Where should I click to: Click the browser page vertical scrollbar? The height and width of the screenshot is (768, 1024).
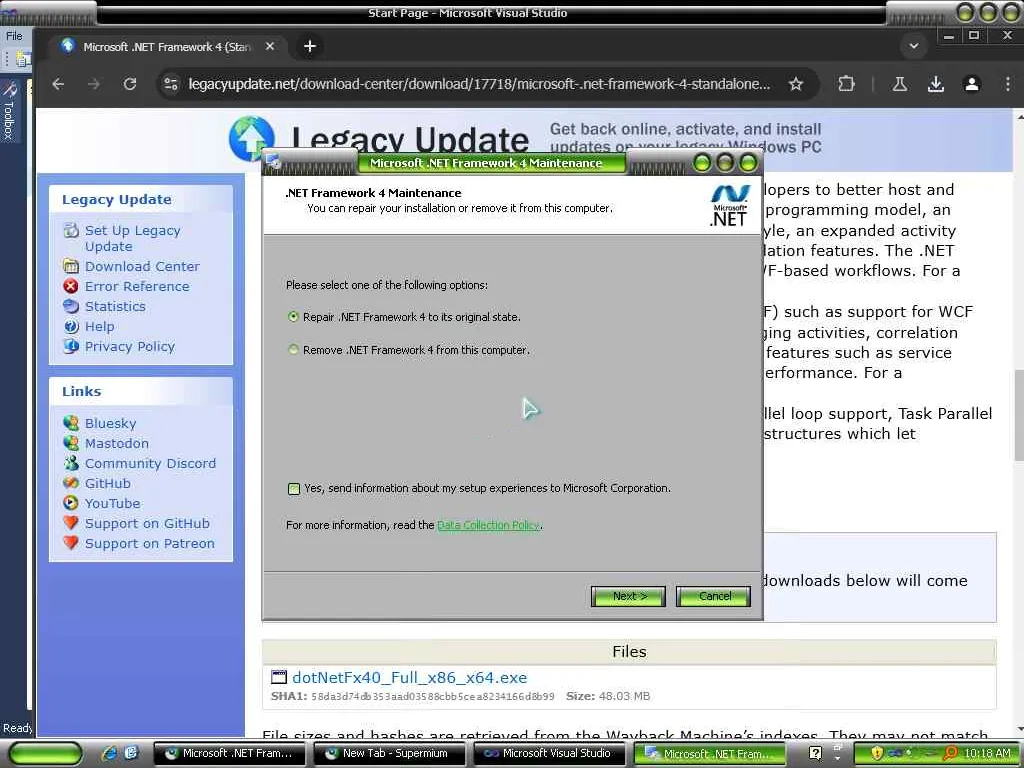coord(1019,415)
